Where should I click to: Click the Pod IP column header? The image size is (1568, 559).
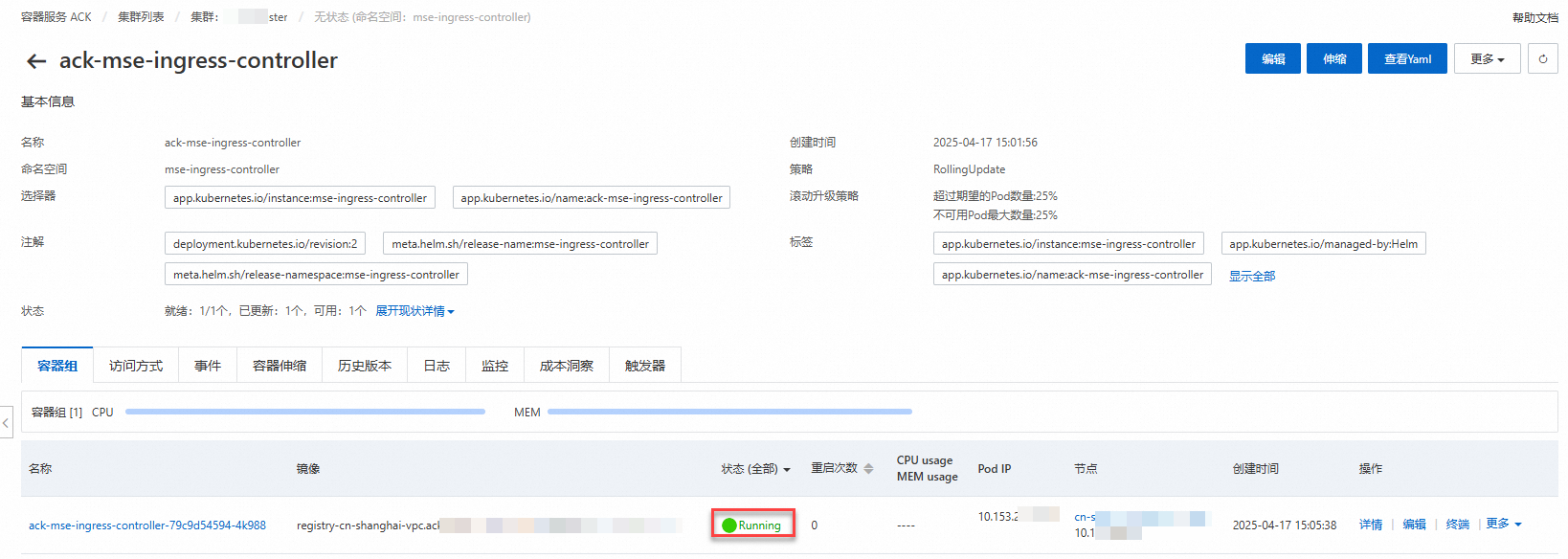pyautogui.click(x=994, y=469)
